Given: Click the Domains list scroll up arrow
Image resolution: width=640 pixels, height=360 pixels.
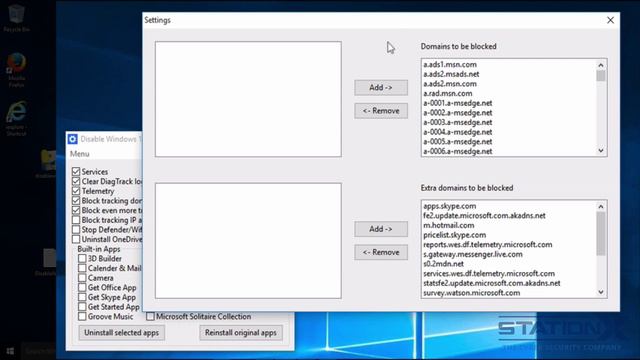Looking at the screenshot, I should (601, 65).
